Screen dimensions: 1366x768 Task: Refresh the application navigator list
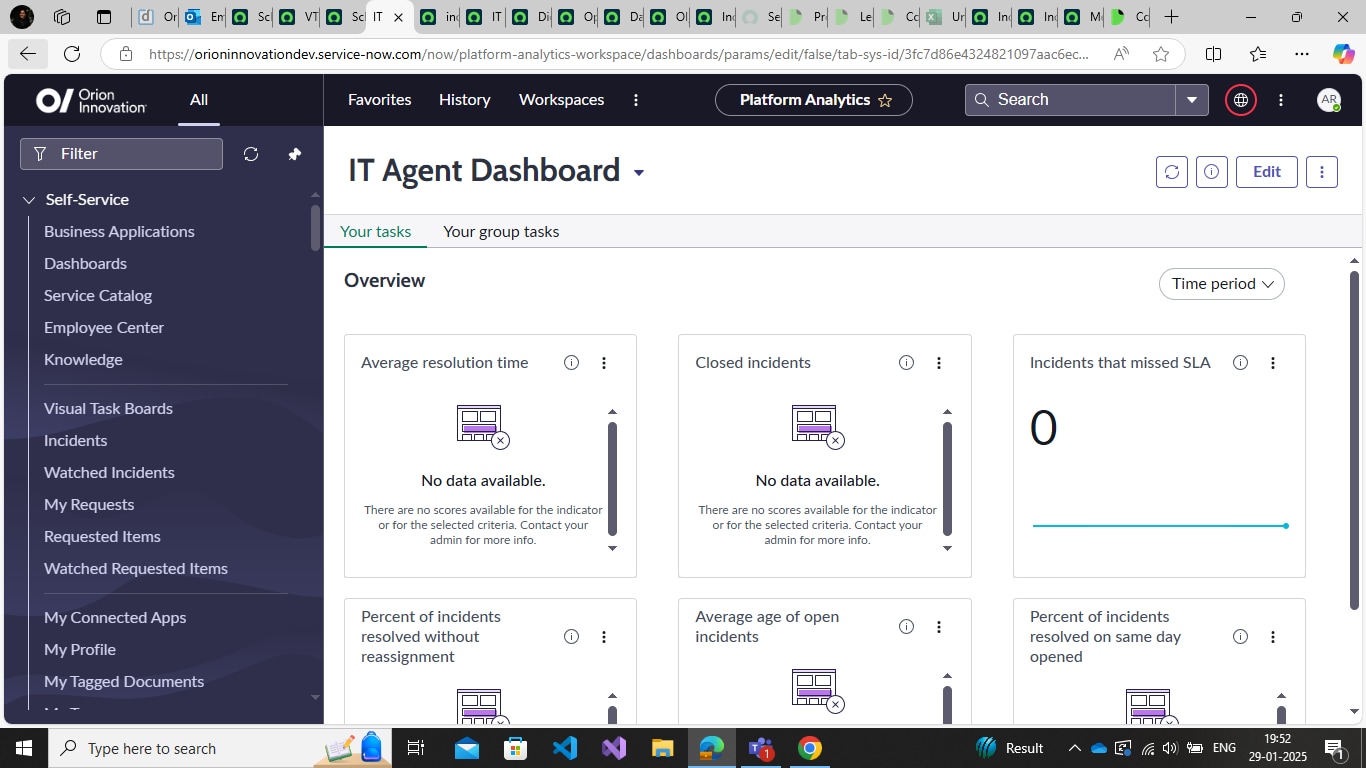tap(251, 153)
